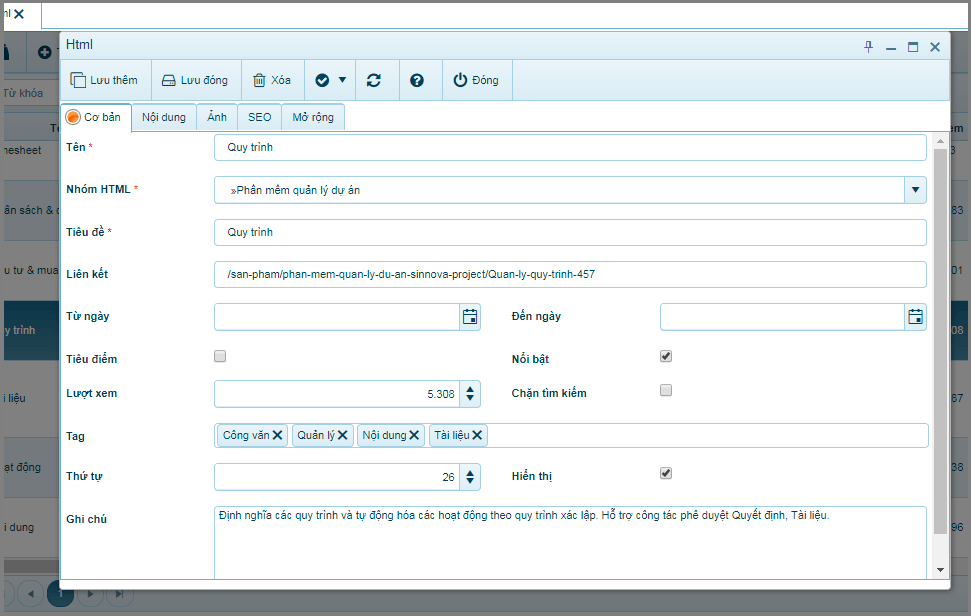Click the Thứ tự spinner arrows

pyautogui.click(x=470, y=477)
